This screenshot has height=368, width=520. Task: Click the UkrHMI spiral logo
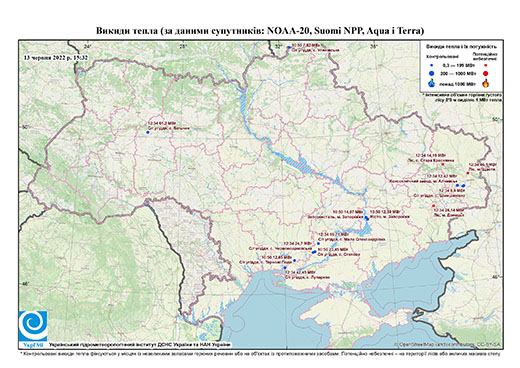coord(33,326)
